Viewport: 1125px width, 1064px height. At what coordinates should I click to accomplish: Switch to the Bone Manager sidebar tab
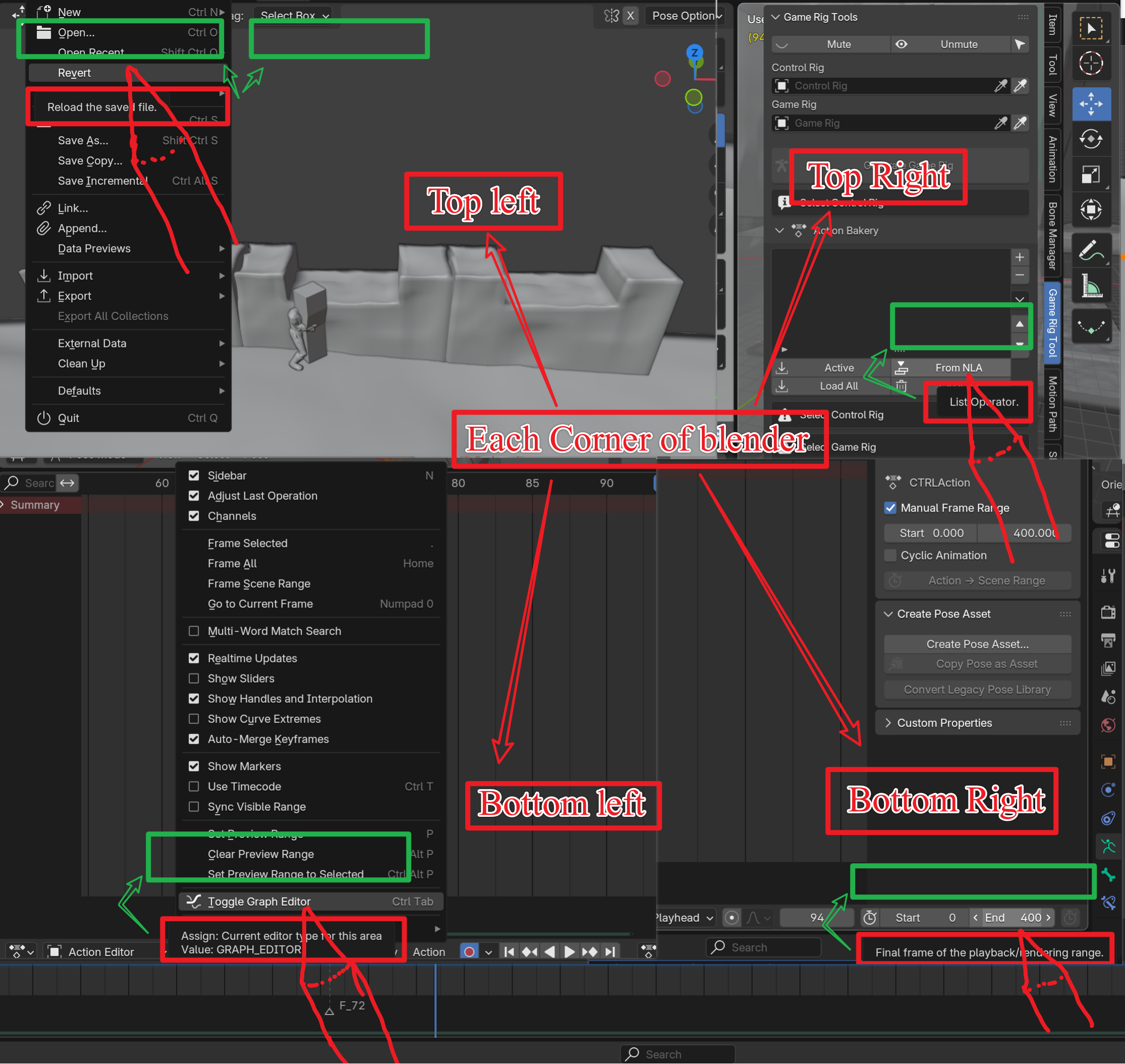tap(1052, 236)
